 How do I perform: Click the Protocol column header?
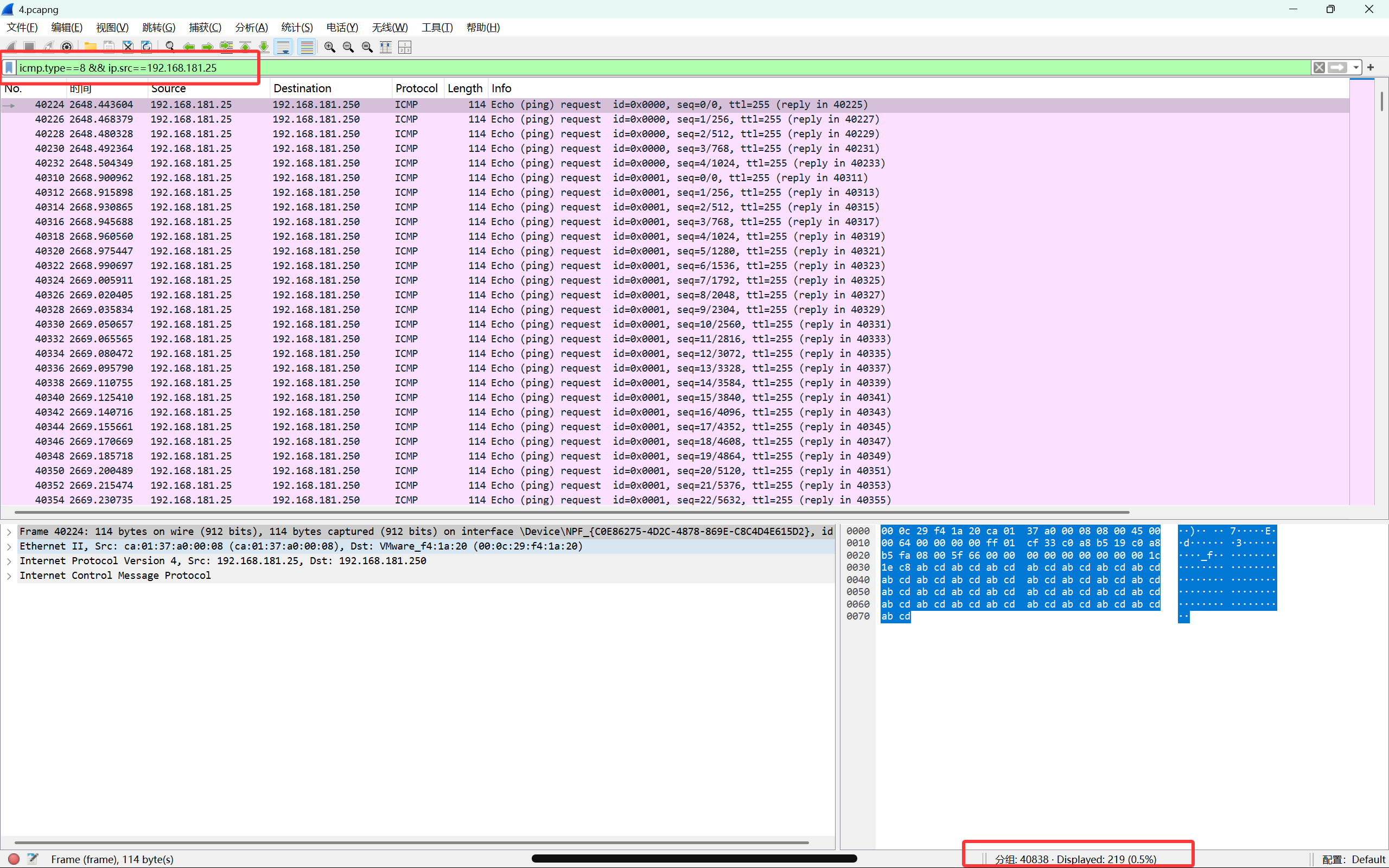[x=416, y=88]
